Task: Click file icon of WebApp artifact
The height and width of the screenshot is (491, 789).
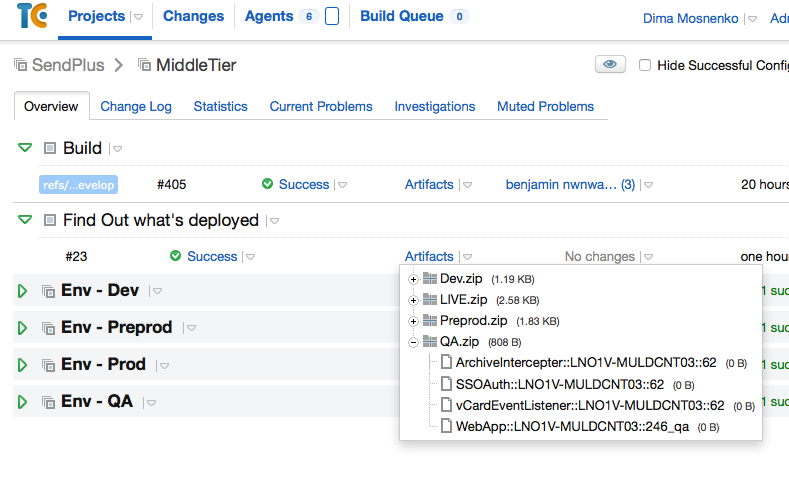Action: coord(446,426)
